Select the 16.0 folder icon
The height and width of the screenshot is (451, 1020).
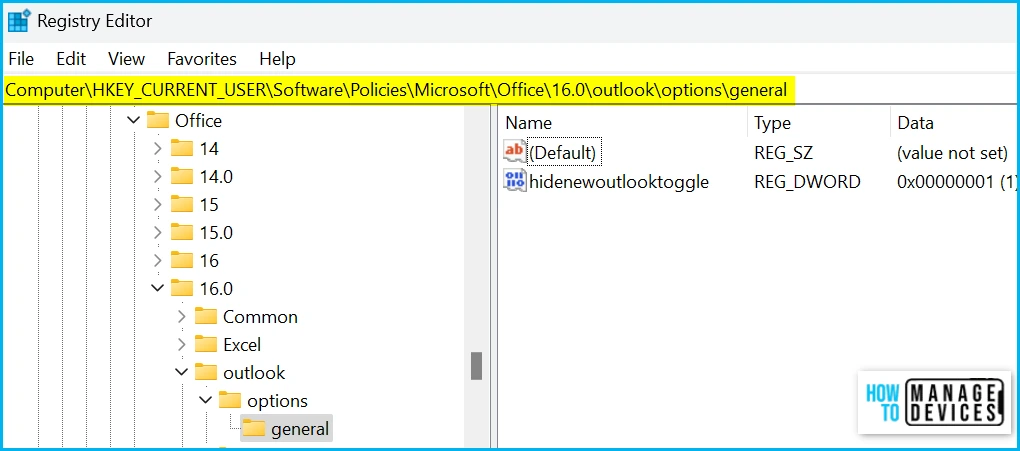coord(182,288)
